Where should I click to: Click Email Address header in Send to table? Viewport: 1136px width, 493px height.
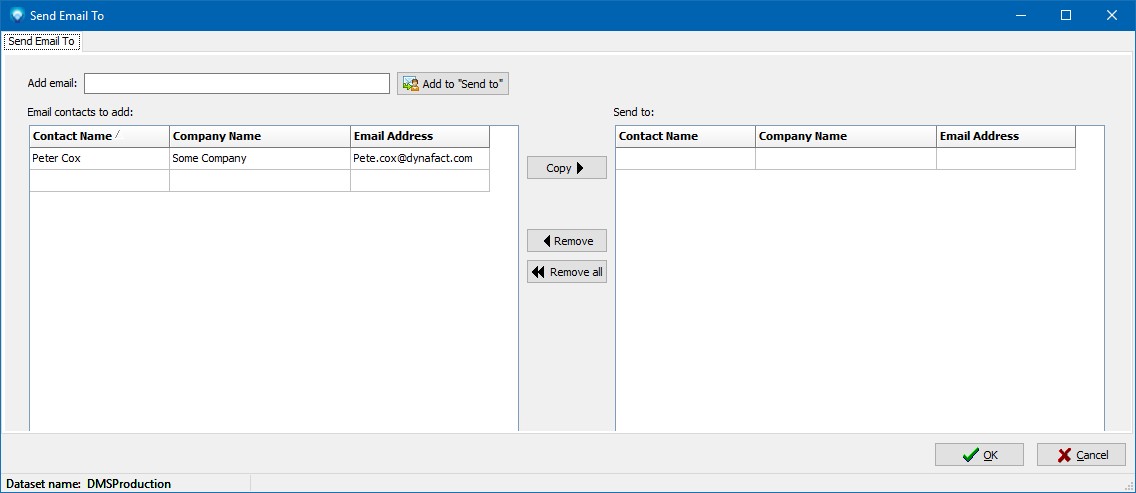pos(1005,136)
